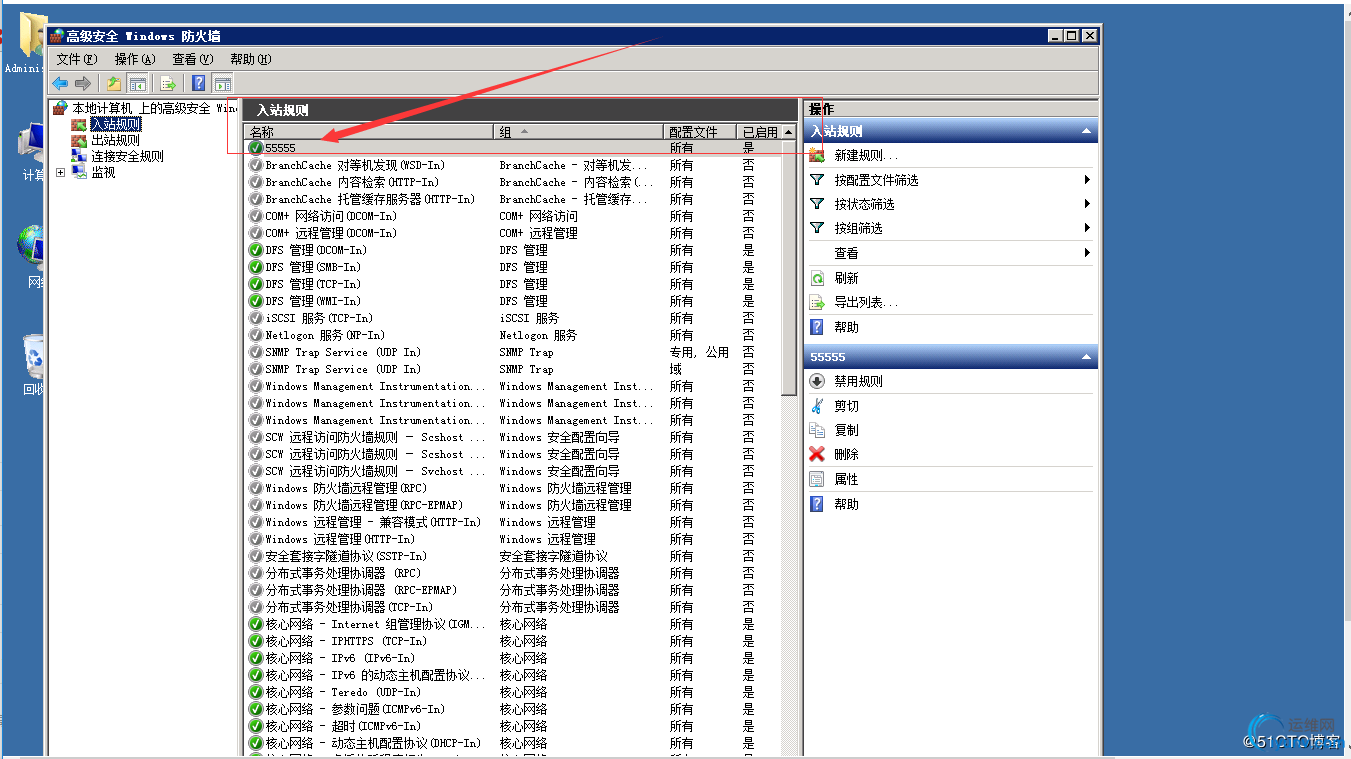Click the 剪切 scissors icon
The image size is (1351, 759).
click(x=817, y=406)
